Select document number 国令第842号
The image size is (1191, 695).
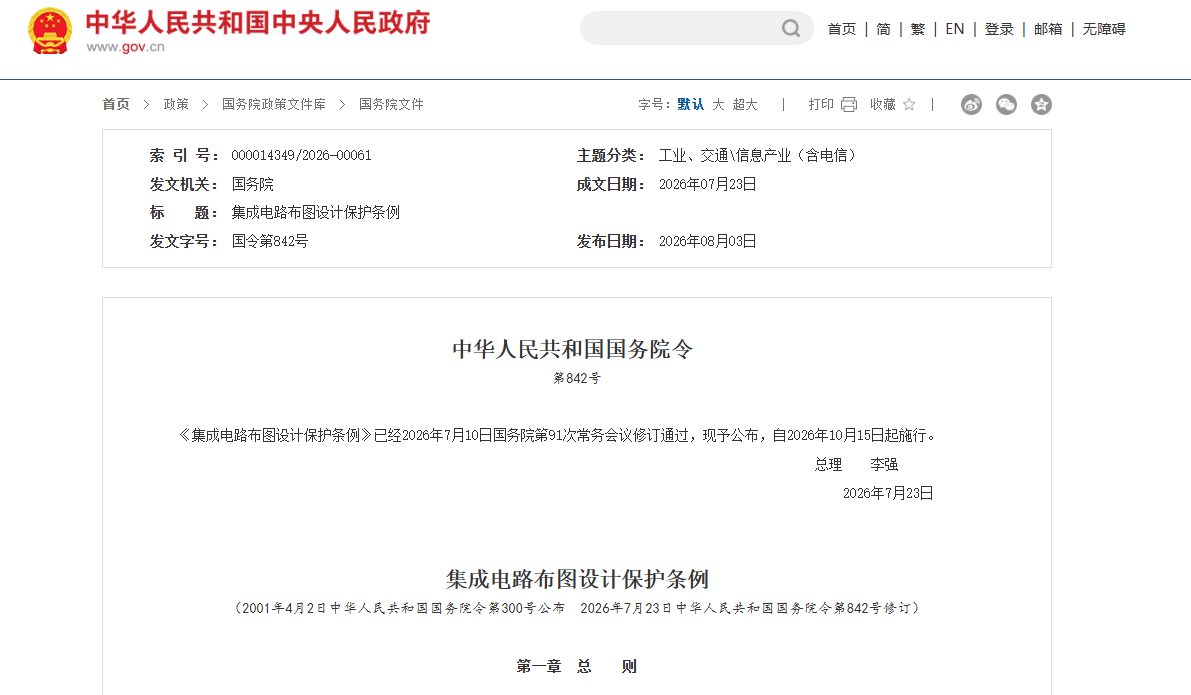270,242
